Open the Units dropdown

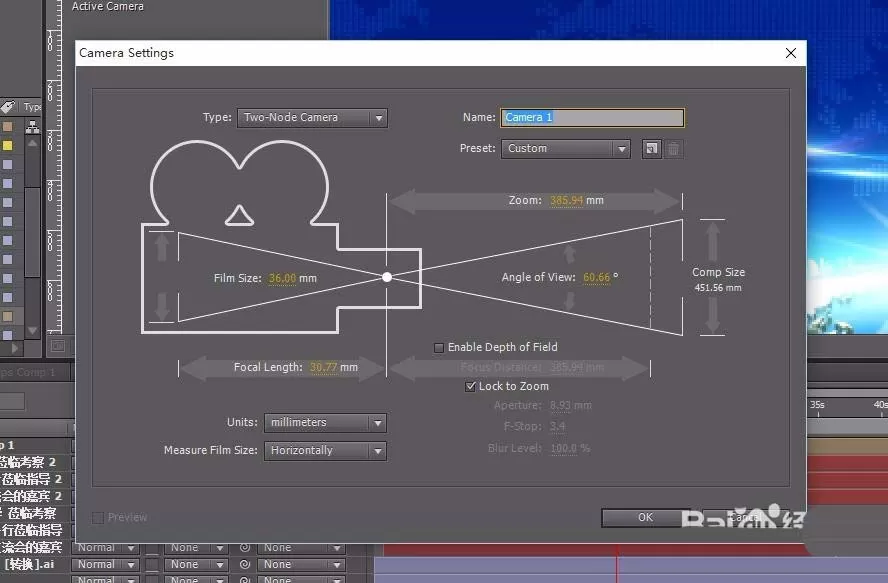(325, 423)
